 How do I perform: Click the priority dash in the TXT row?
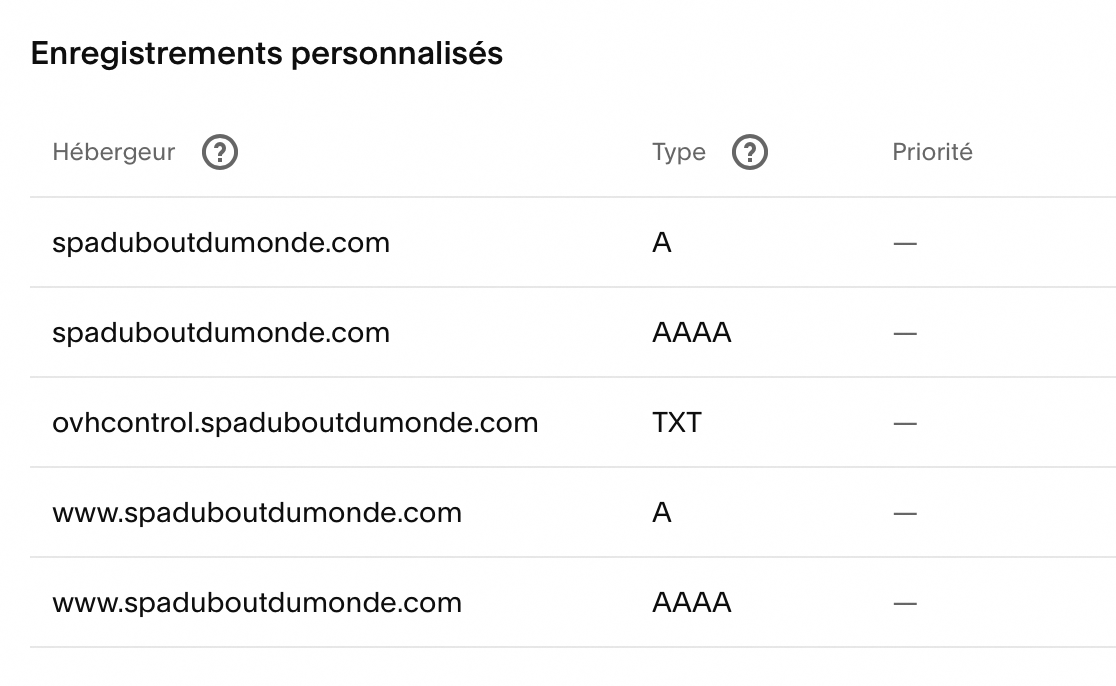point(905,424)
